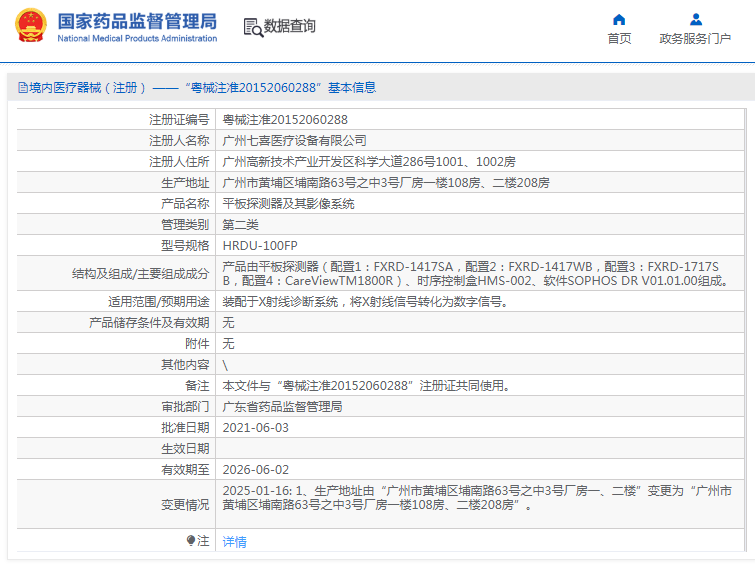The height and width of the screenshot is (567, 755).
Task: Click National Medical Products Administration text
Action: coord(137,39)
